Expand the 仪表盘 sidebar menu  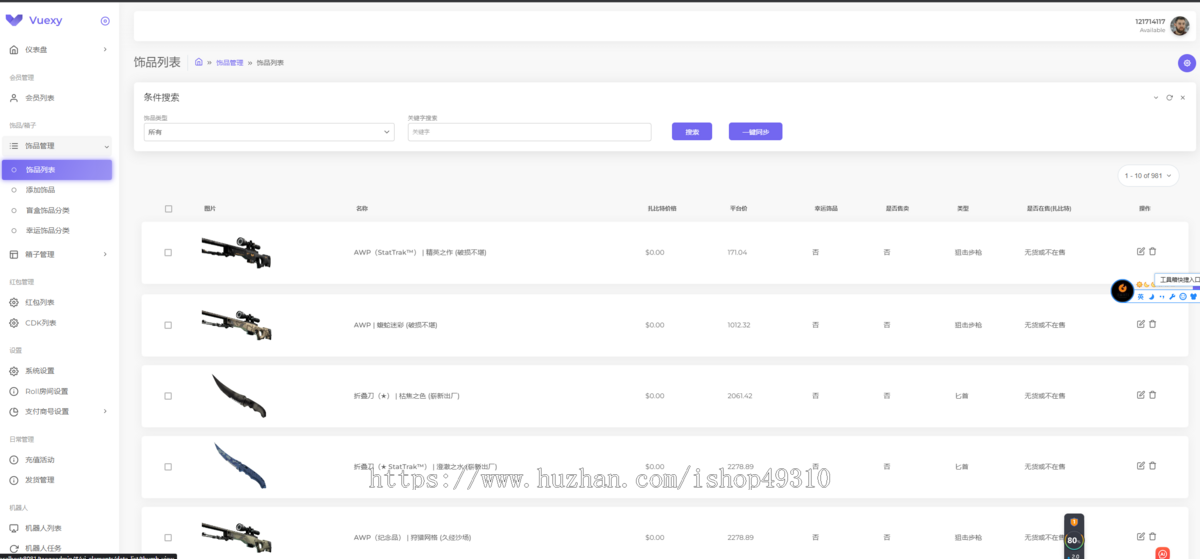[58, 49]
